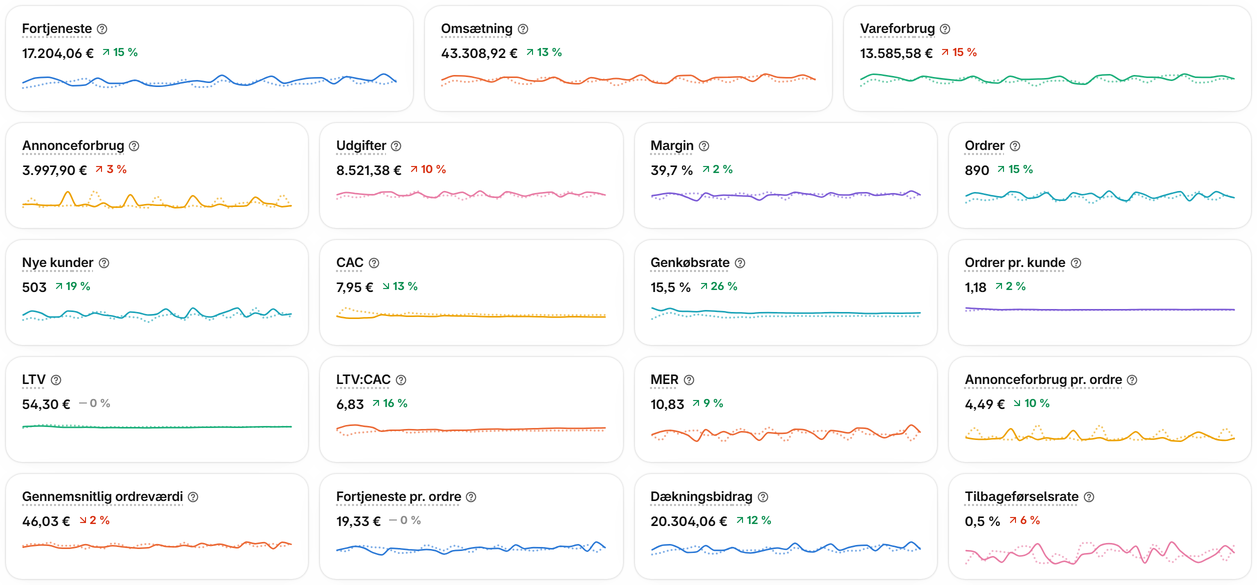Click the help icon beside Genkøbsrate
The image size is (1257, 585).
coord(740,263)
